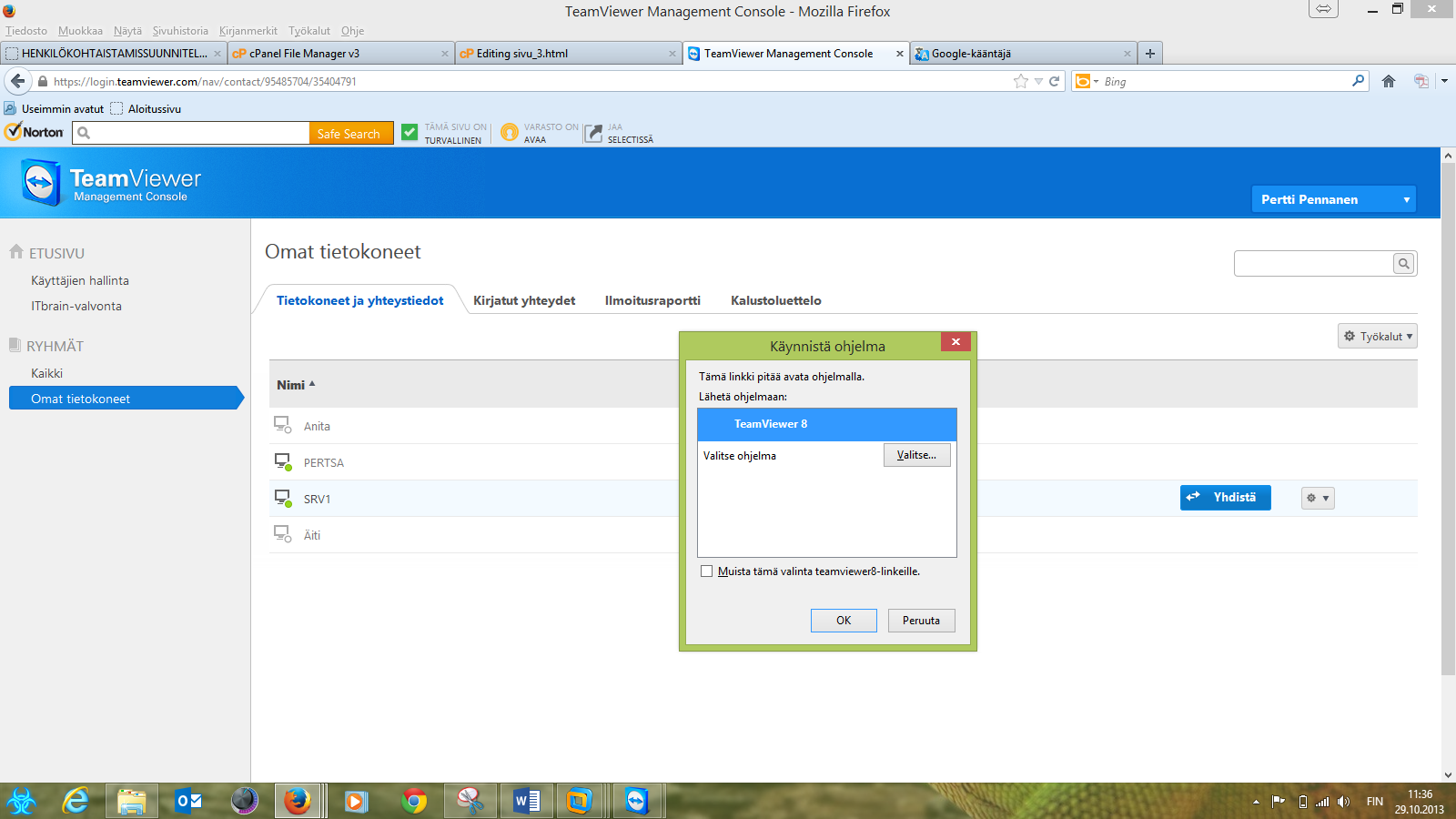Click Peruuta to cancel dialog
Screen dimensions: 1456x819
[x=921, y=621]
